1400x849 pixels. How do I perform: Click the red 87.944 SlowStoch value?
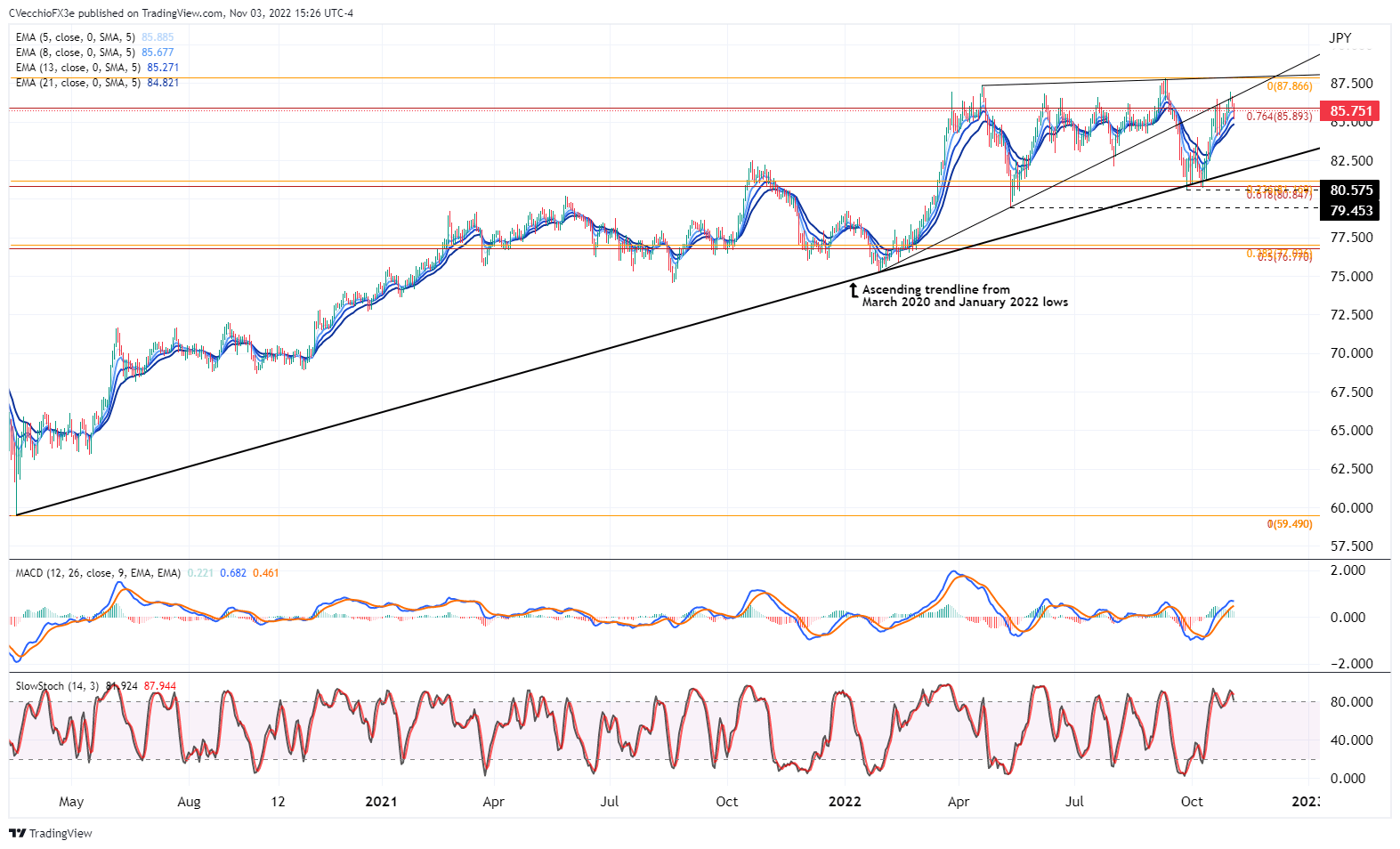[x=160, y=687]
